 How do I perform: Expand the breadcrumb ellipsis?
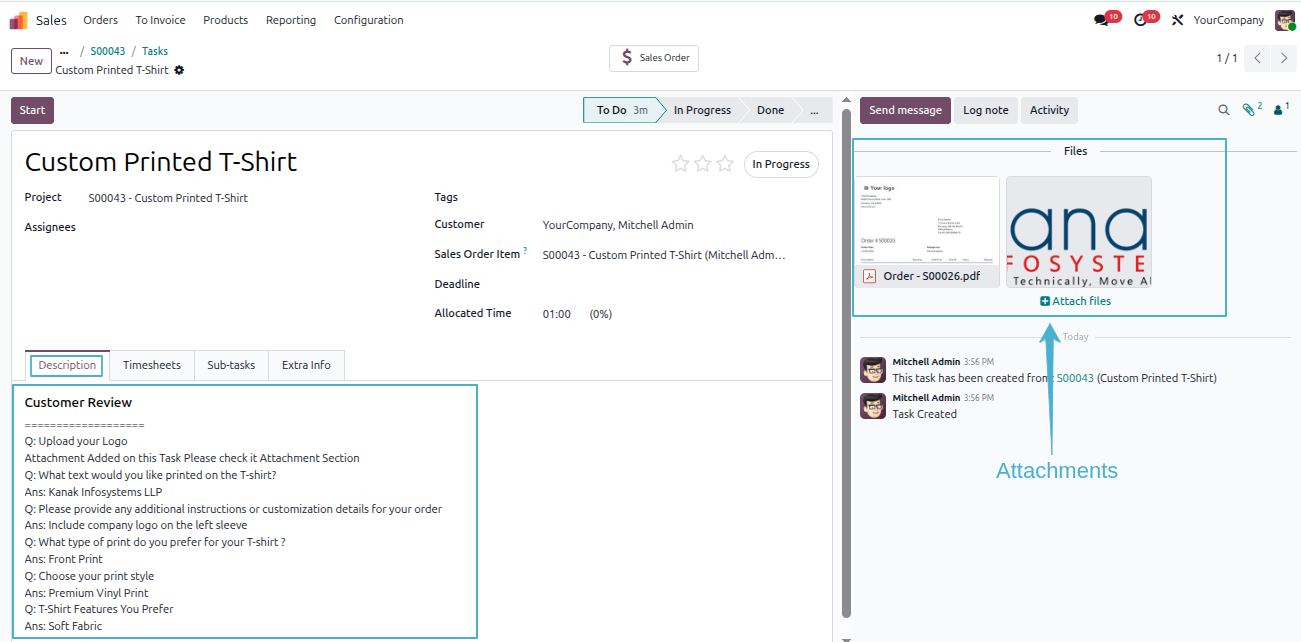pyautogui.click(x=64, y=51)
